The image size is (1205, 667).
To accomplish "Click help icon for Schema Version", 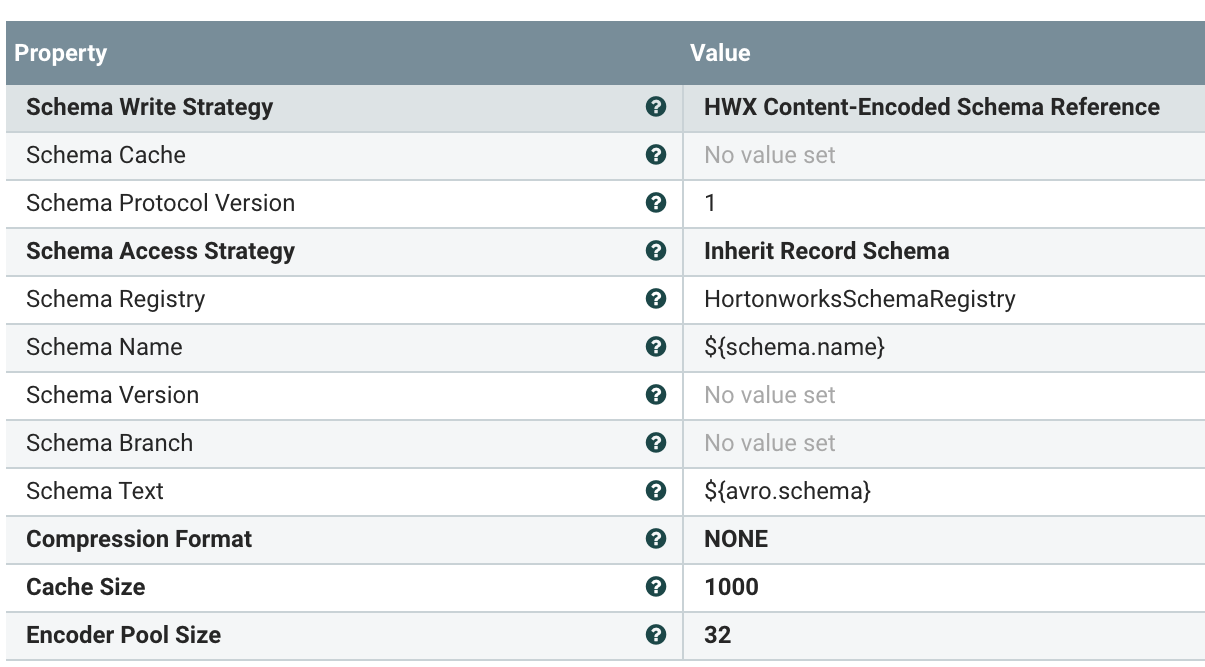I will click(x=656, y=395).
